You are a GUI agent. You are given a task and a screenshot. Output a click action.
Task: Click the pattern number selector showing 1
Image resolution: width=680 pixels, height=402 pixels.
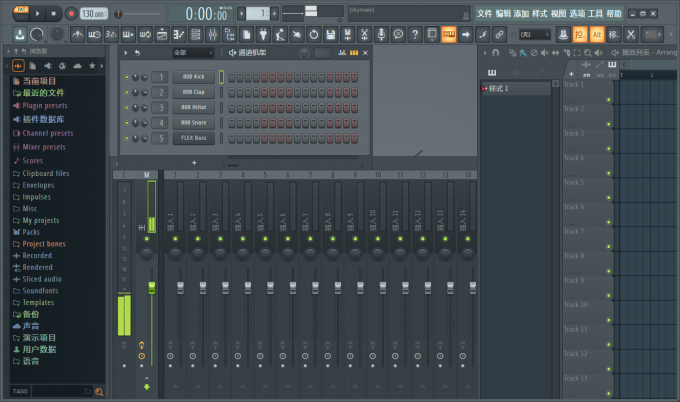coord(258,13)
